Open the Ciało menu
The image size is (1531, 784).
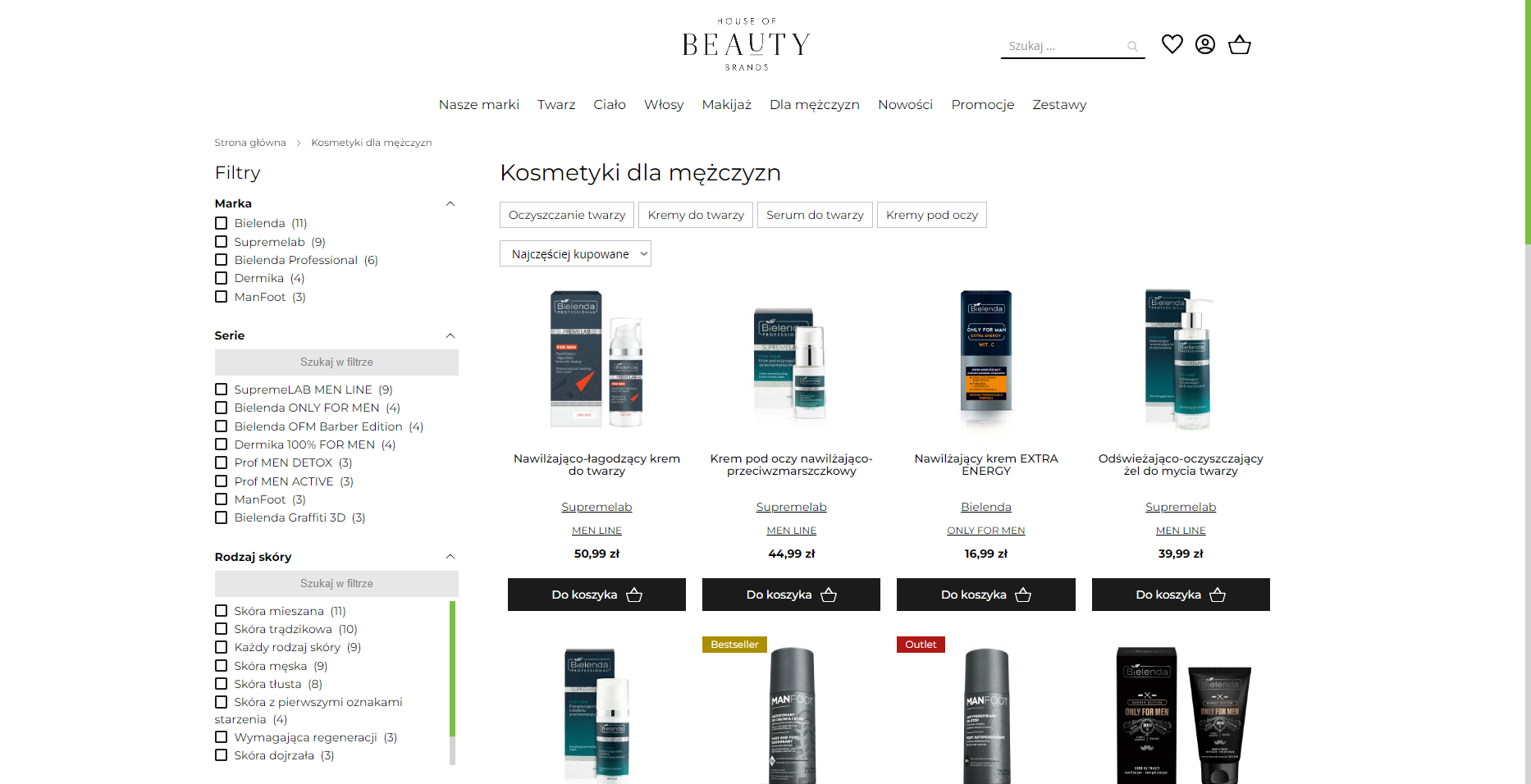610,104
